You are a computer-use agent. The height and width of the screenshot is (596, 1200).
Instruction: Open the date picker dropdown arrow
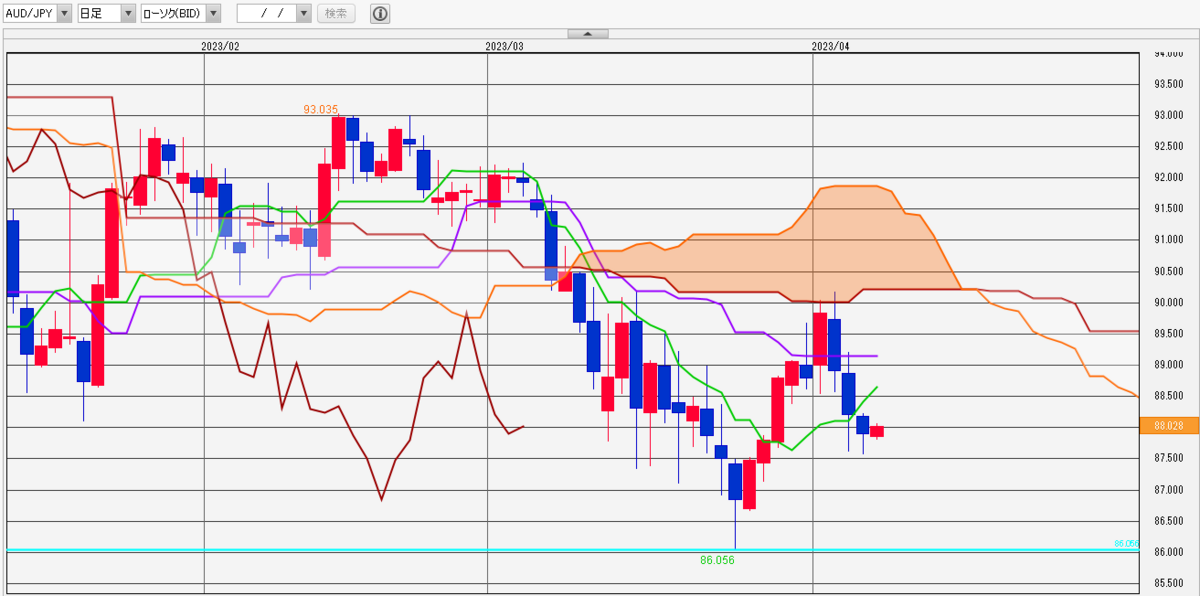point(304,13)
